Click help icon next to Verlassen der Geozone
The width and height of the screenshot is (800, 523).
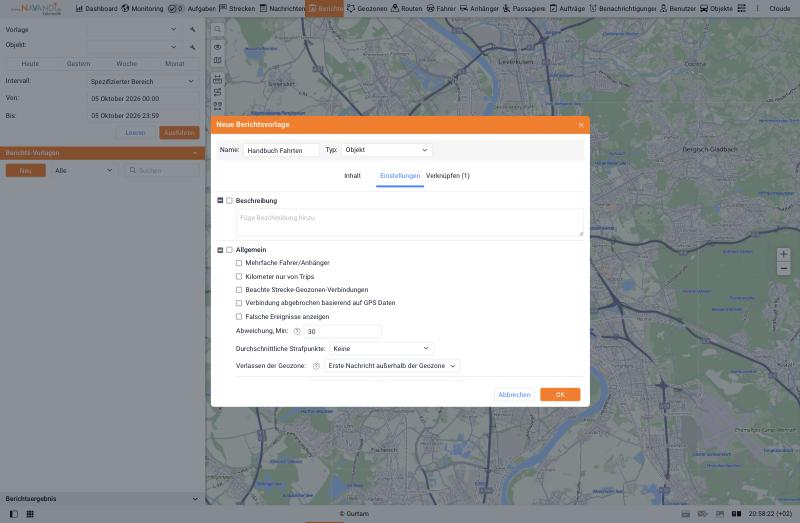(x=316, y=366)
